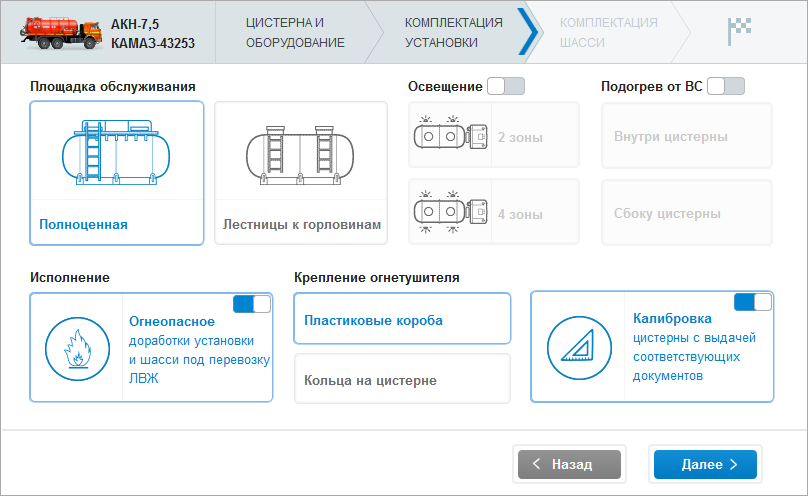This screenshot has height=496, width=808.
Task: Select the full service platform tank image
Action: coord(116,153)
